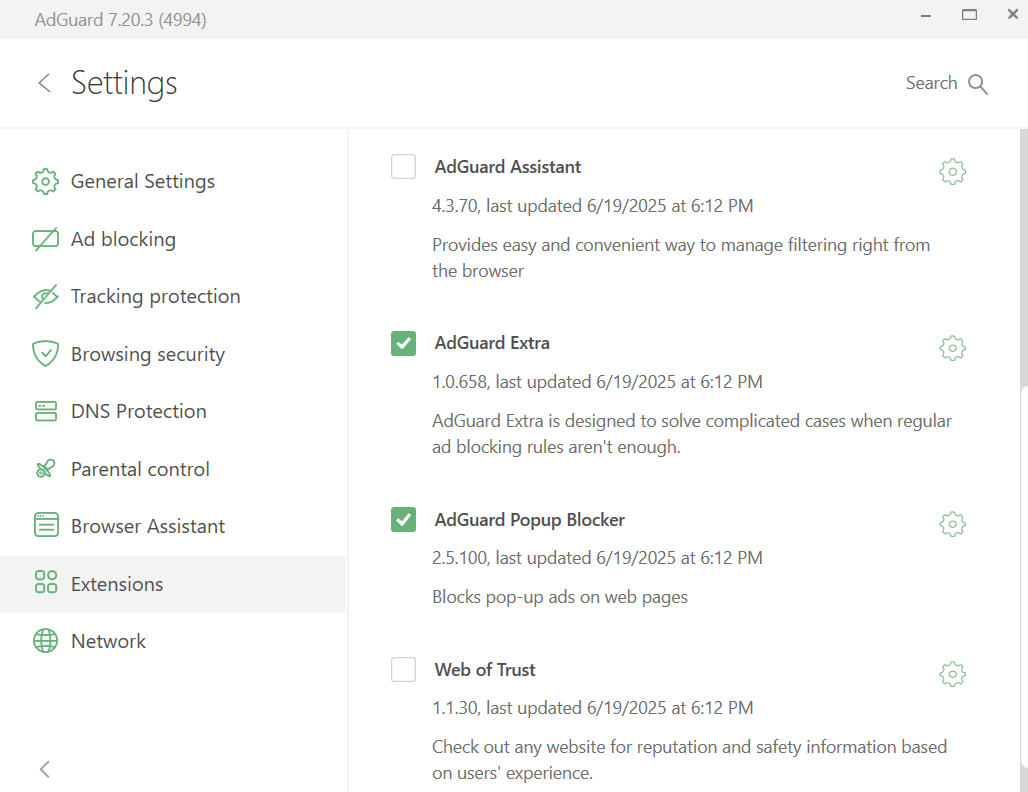Image resolution: width=1028 pixels, height=792 pixels.
Task: Click the Extensions four-squares icon
Action: (x=45, y=582)
